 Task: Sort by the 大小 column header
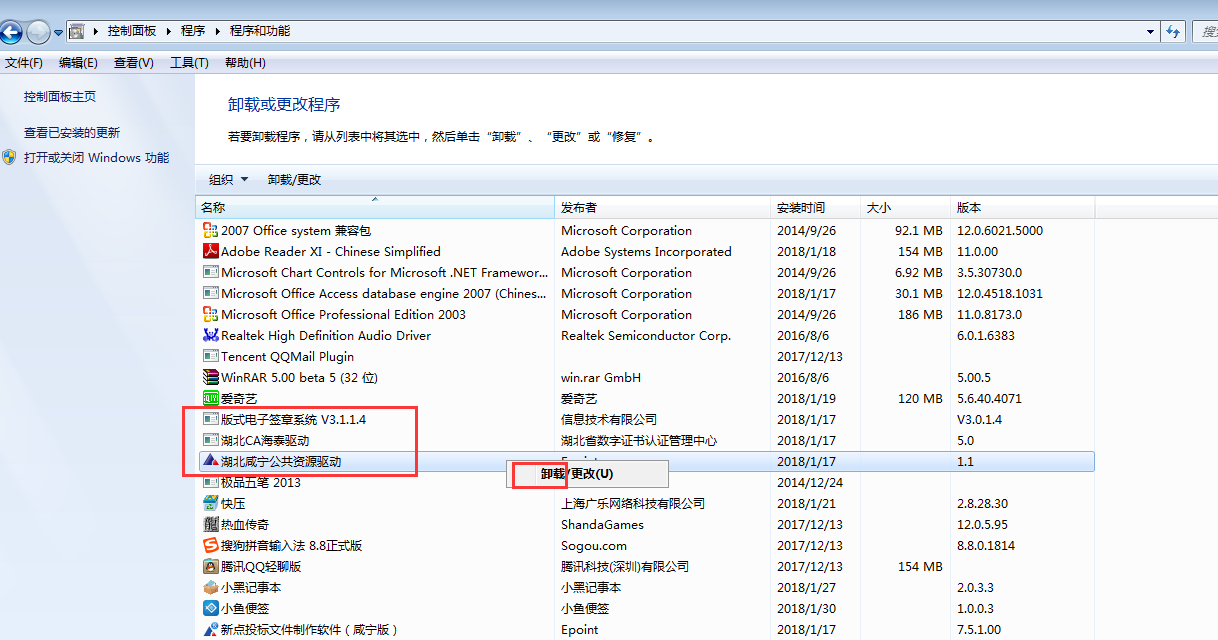[907, 208]
